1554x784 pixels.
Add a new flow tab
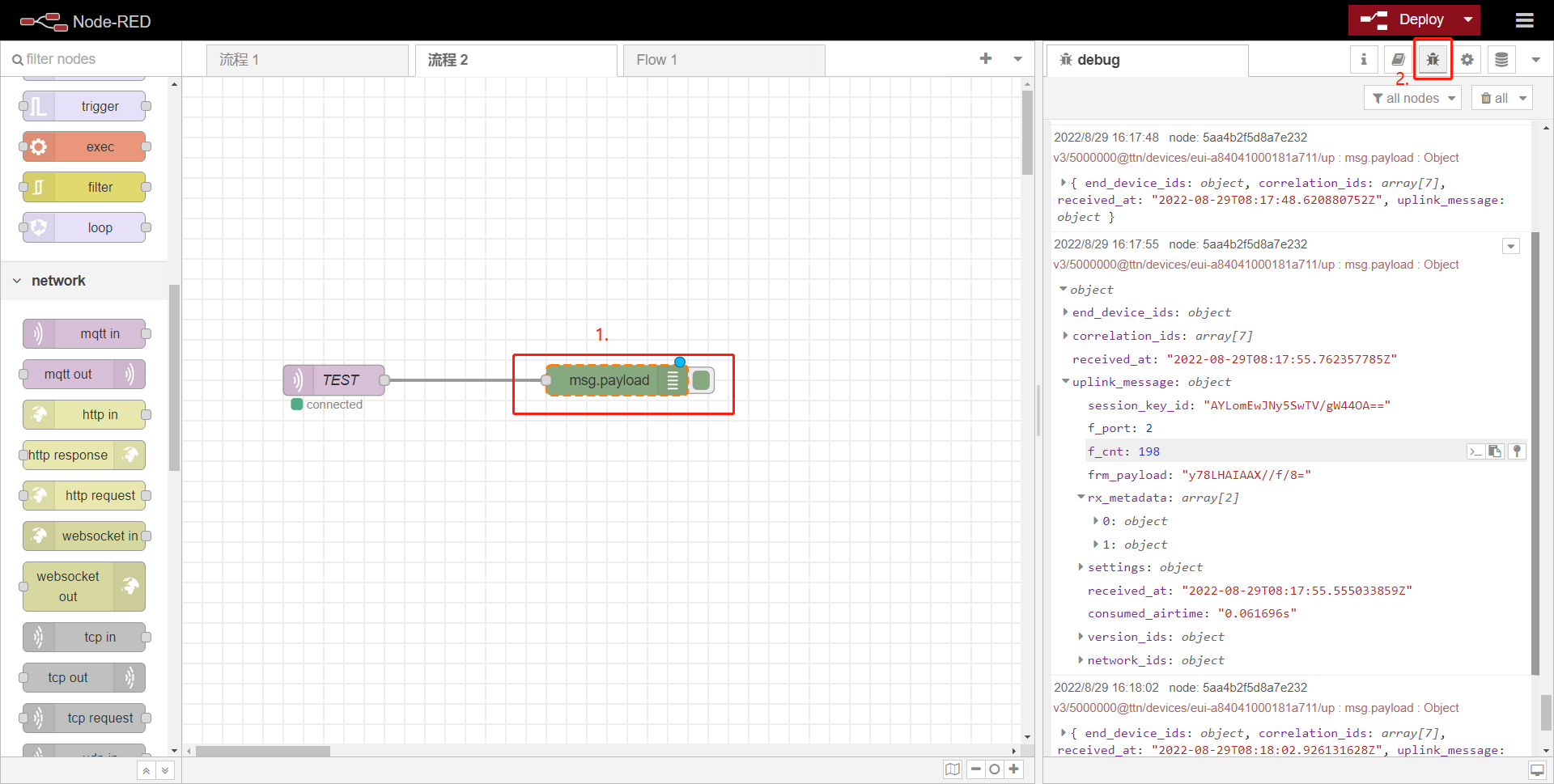coord(986,58)
